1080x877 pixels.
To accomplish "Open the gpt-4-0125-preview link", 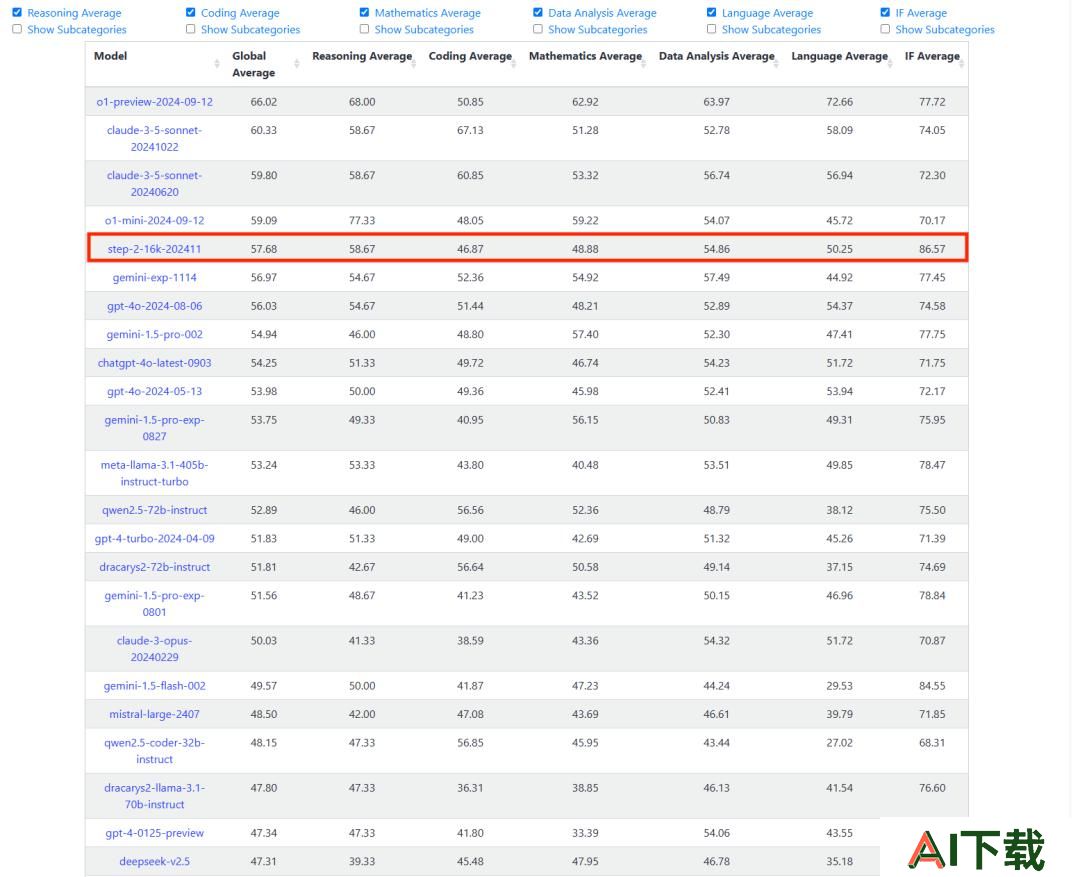I will pyautogui.click(x=154, y=833).
